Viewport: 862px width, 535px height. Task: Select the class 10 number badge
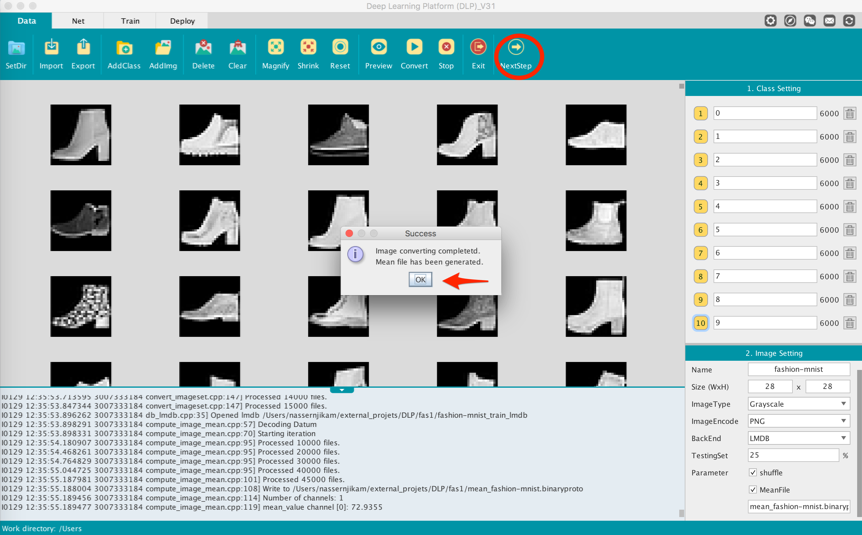coord(700,323)
